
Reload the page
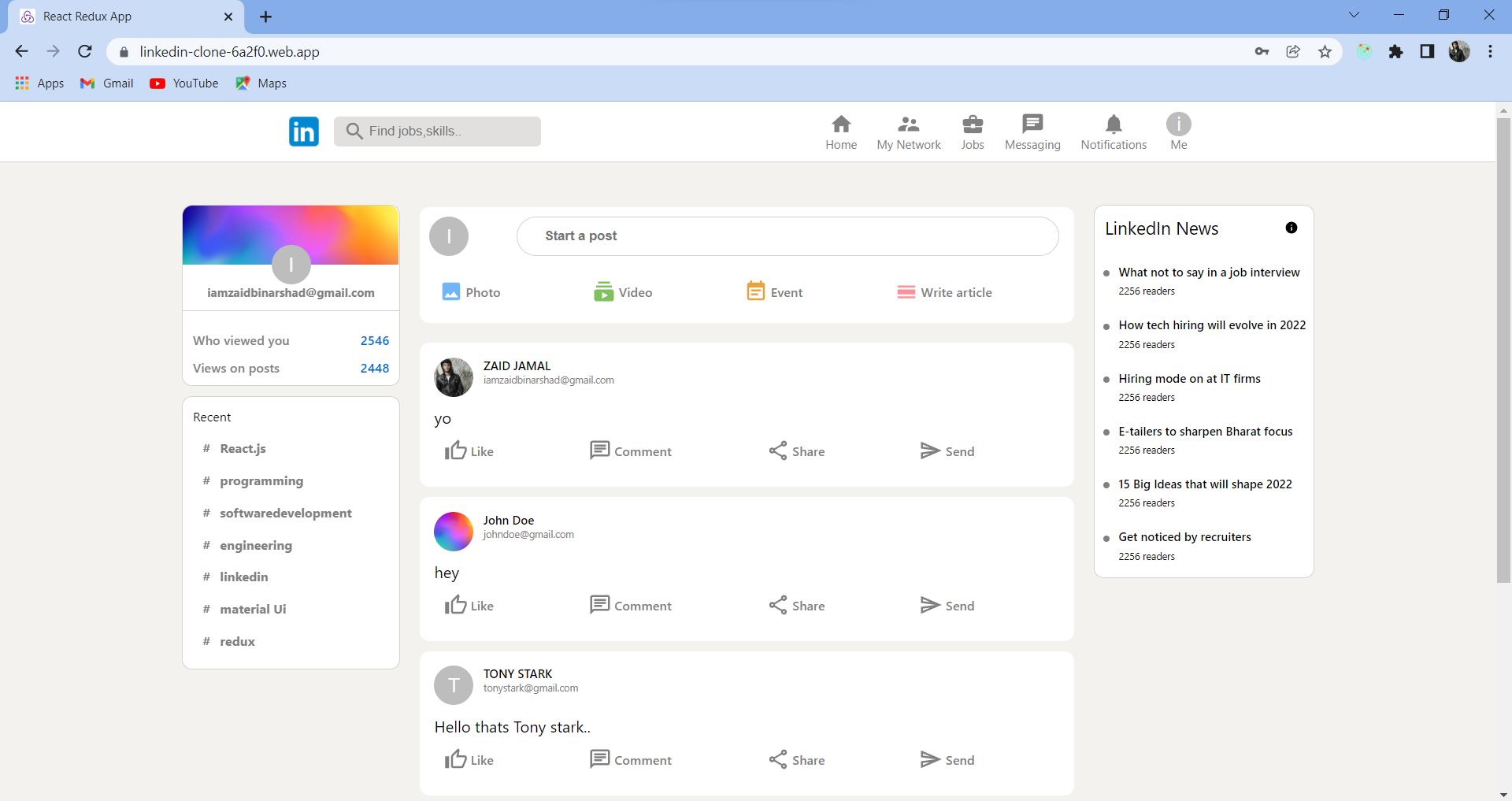click(85, 52)
